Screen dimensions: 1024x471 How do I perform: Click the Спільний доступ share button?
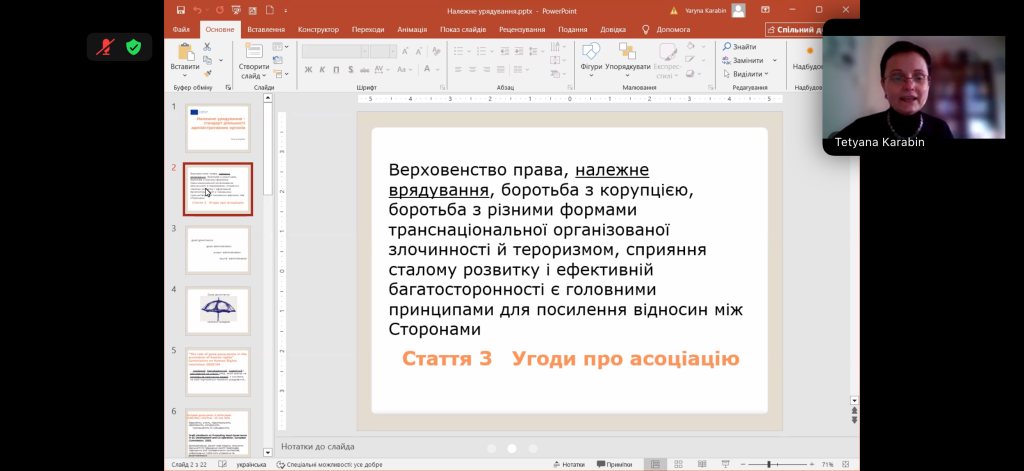795,30
